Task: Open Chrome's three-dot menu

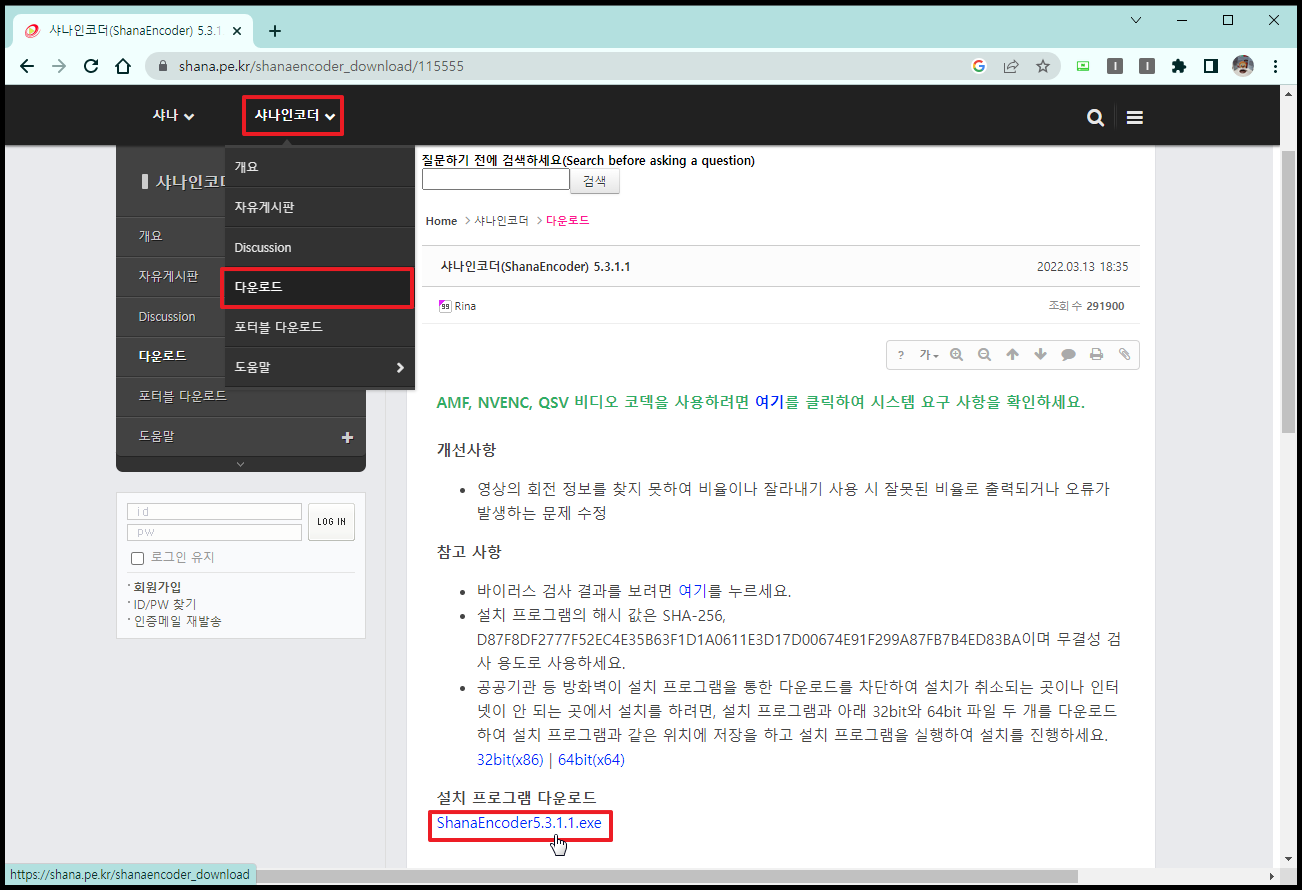Action: 1275,66
